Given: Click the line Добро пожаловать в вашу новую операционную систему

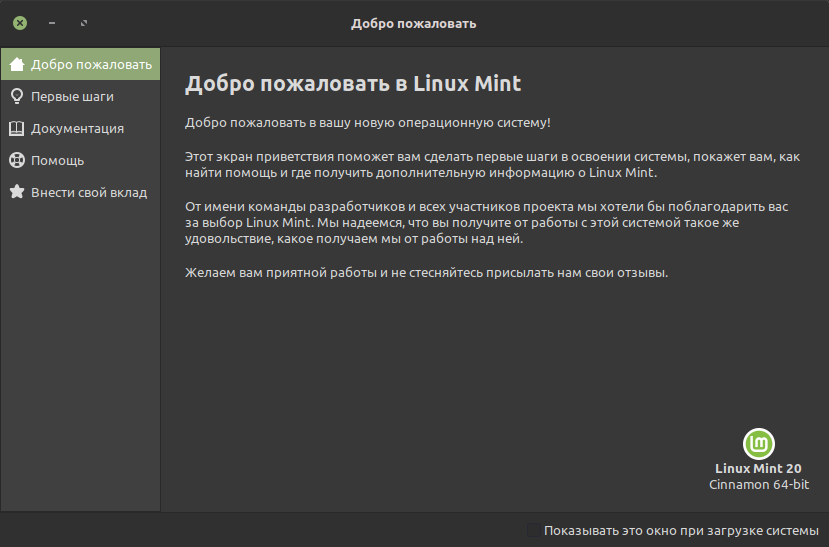Looking at the screenshot, I should coord(367,123).
